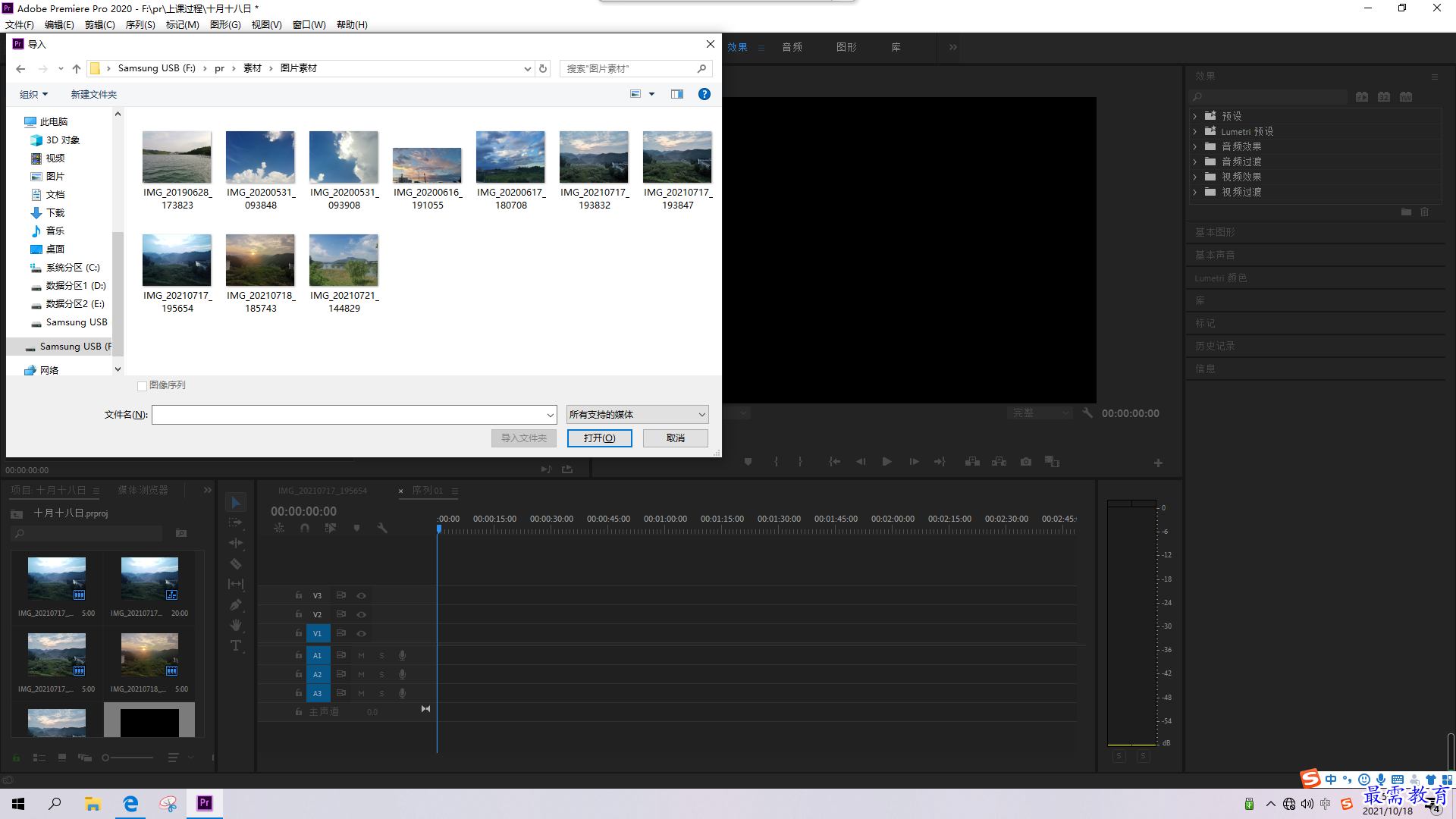This screenshot has width=1456, height=819.
Task: Toggle lock on the V1 track
Action: click(x=299, y=633)
